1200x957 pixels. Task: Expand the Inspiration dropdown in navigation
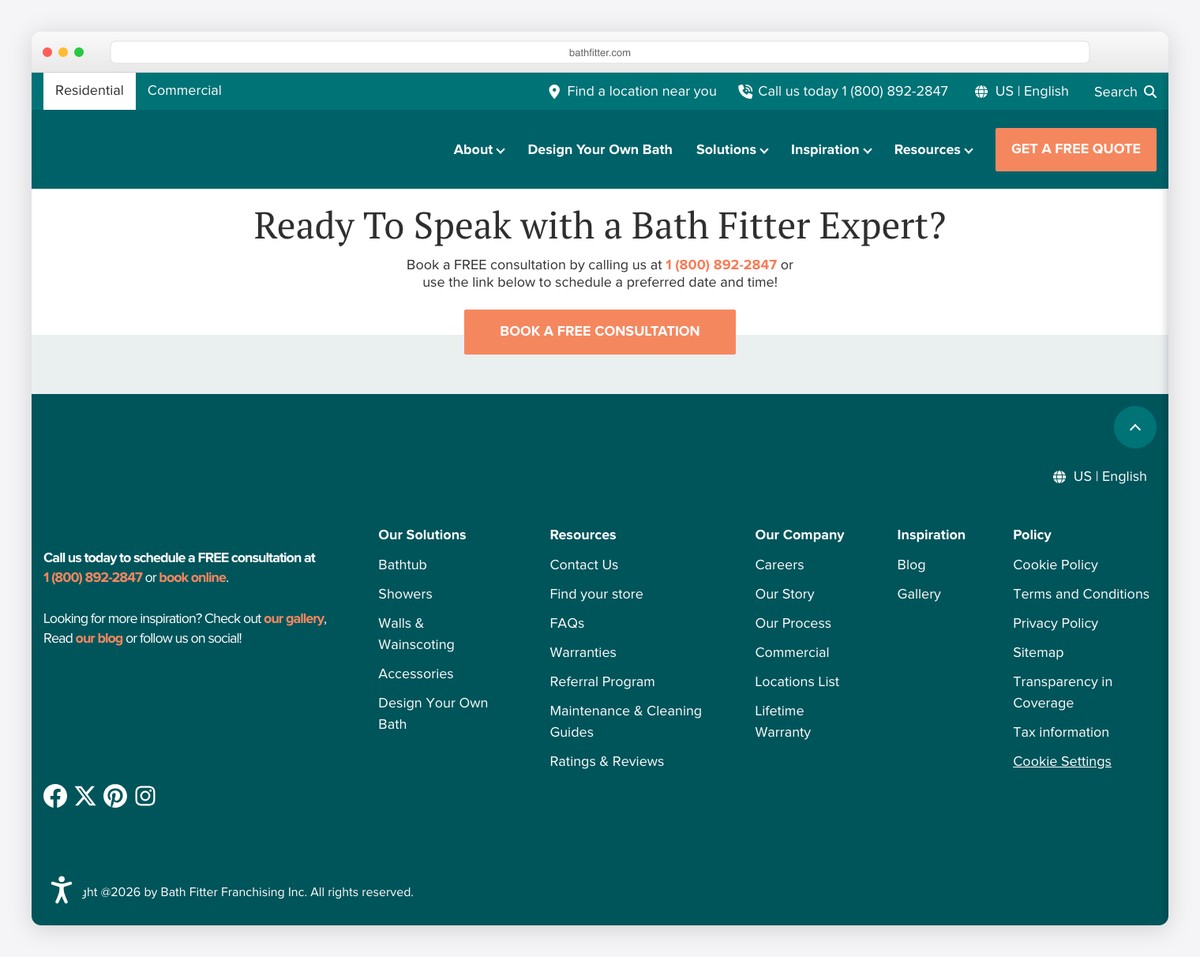pos(831,149)
